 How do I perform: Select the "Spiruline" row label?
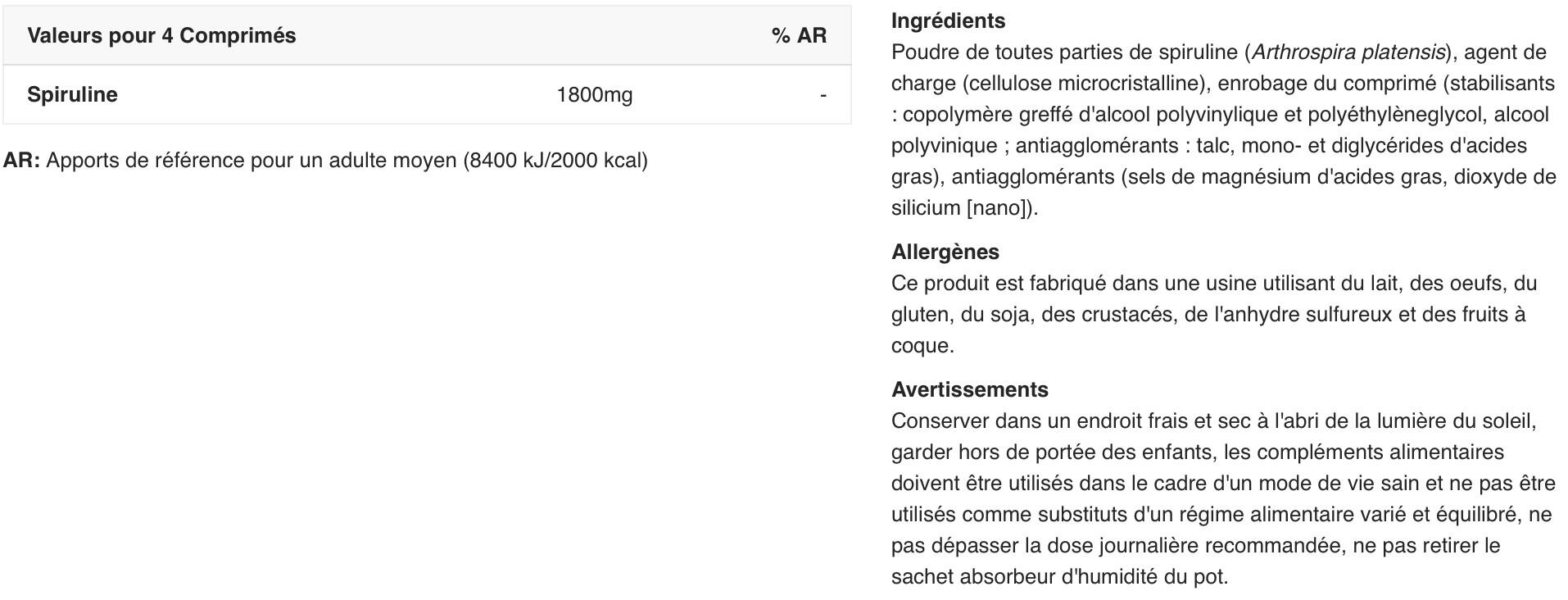[72, 95]
